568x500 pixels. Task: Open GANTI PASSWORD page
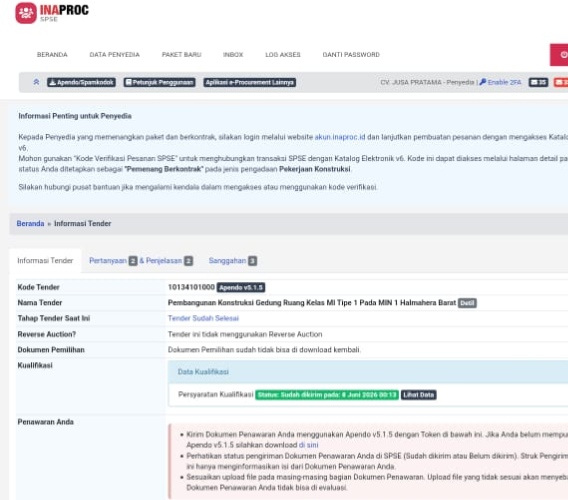tap(351, 55)
